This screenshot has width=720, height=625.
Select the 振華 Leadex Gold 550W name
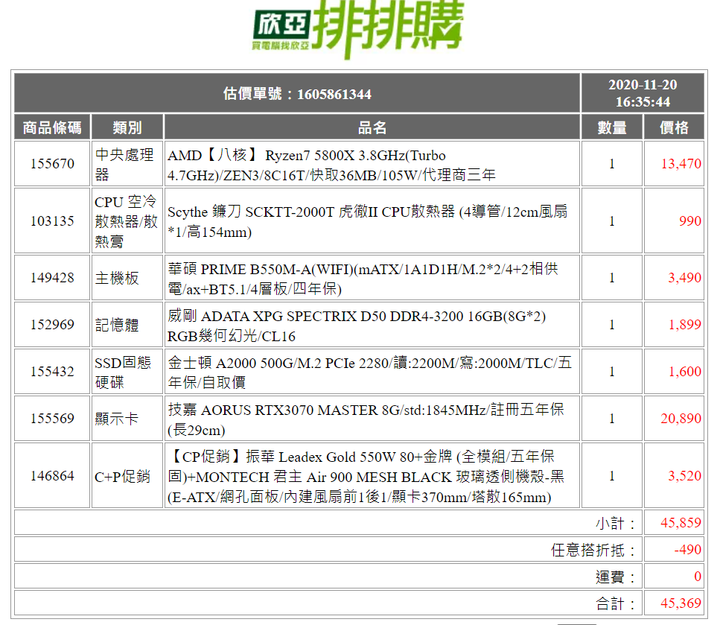366,476
